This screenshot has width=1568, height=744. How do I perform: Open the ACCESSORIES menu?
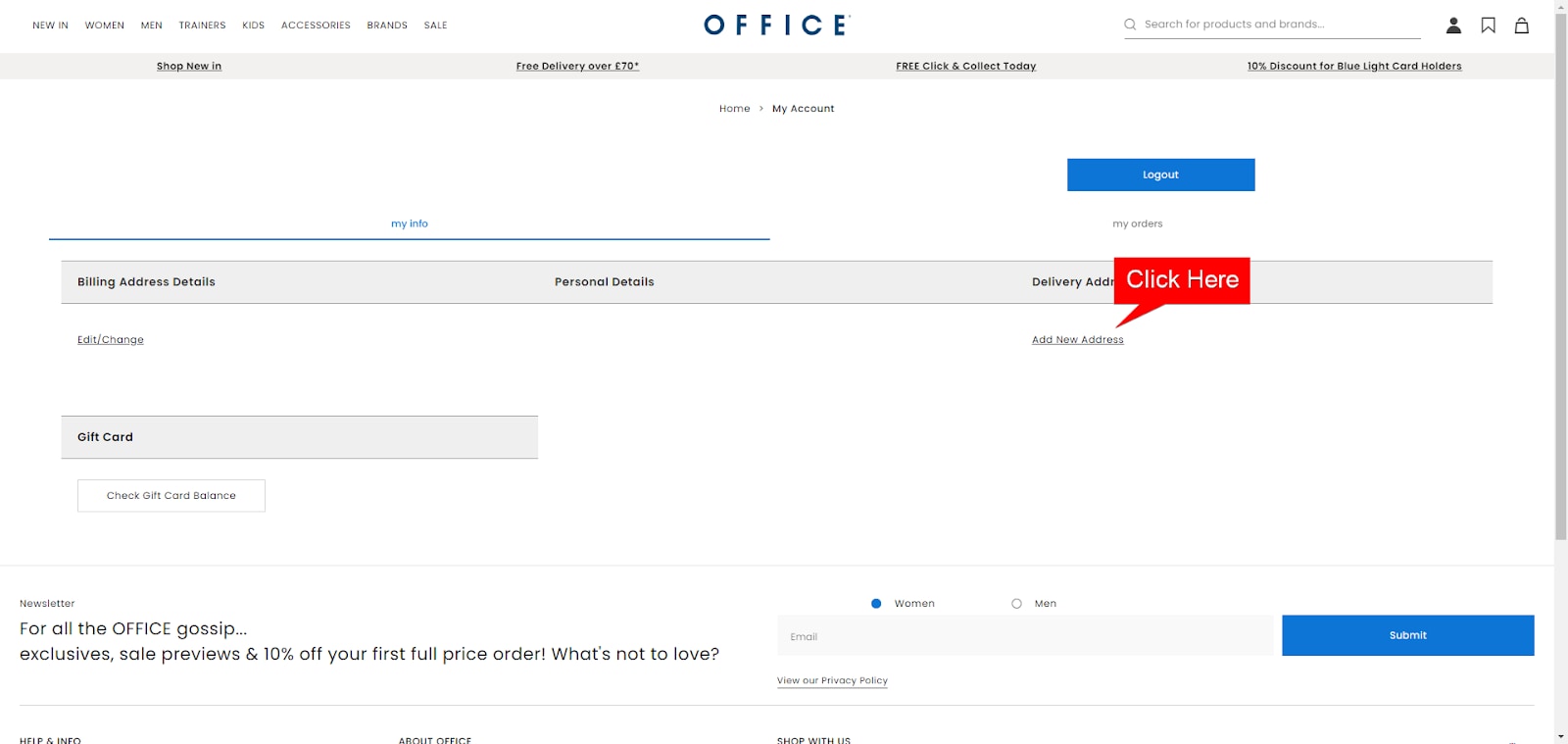(316, 25)
